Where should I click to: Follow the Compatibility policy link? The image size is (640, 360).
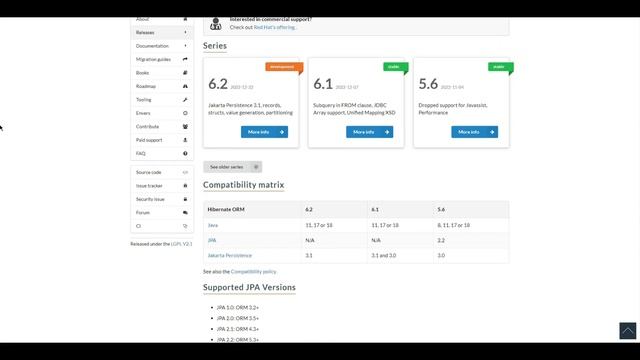[x=253, y=272]
